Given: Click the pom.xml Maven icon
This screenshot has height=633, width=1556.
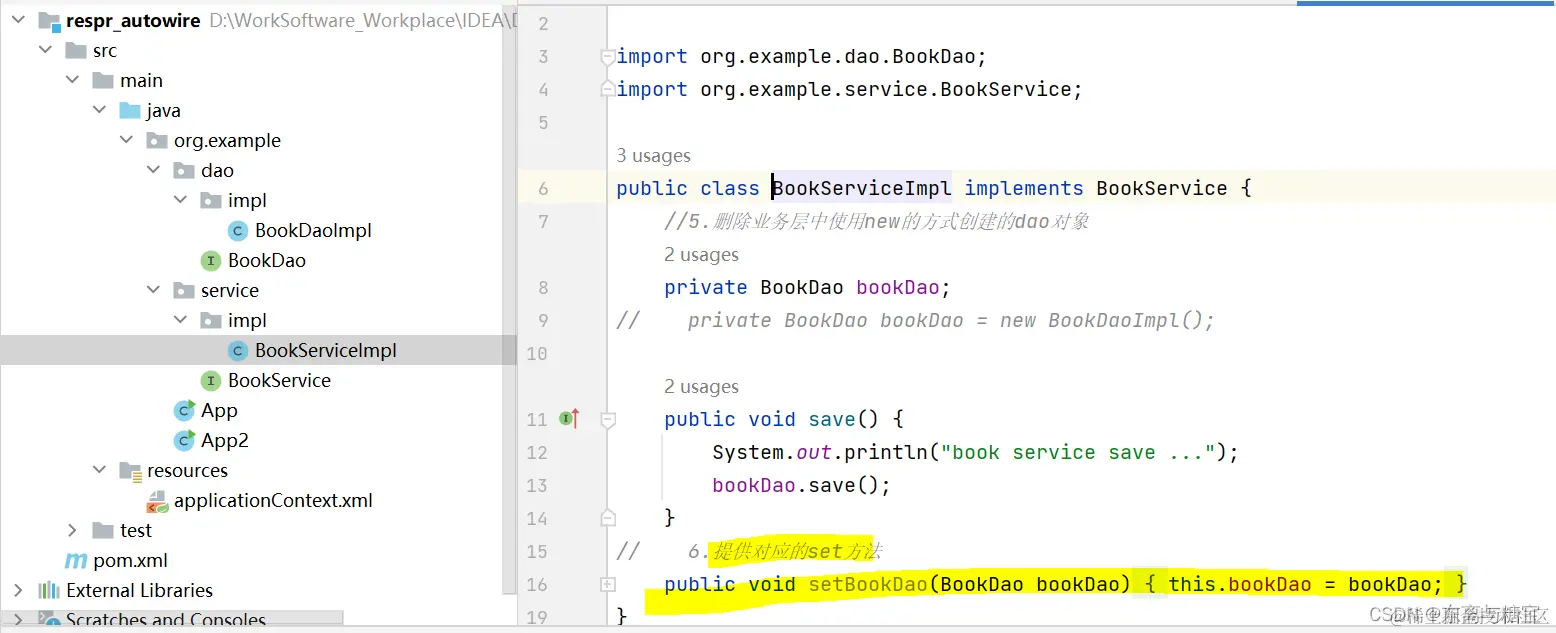Looking at the screenshot, I should (76, 560).
